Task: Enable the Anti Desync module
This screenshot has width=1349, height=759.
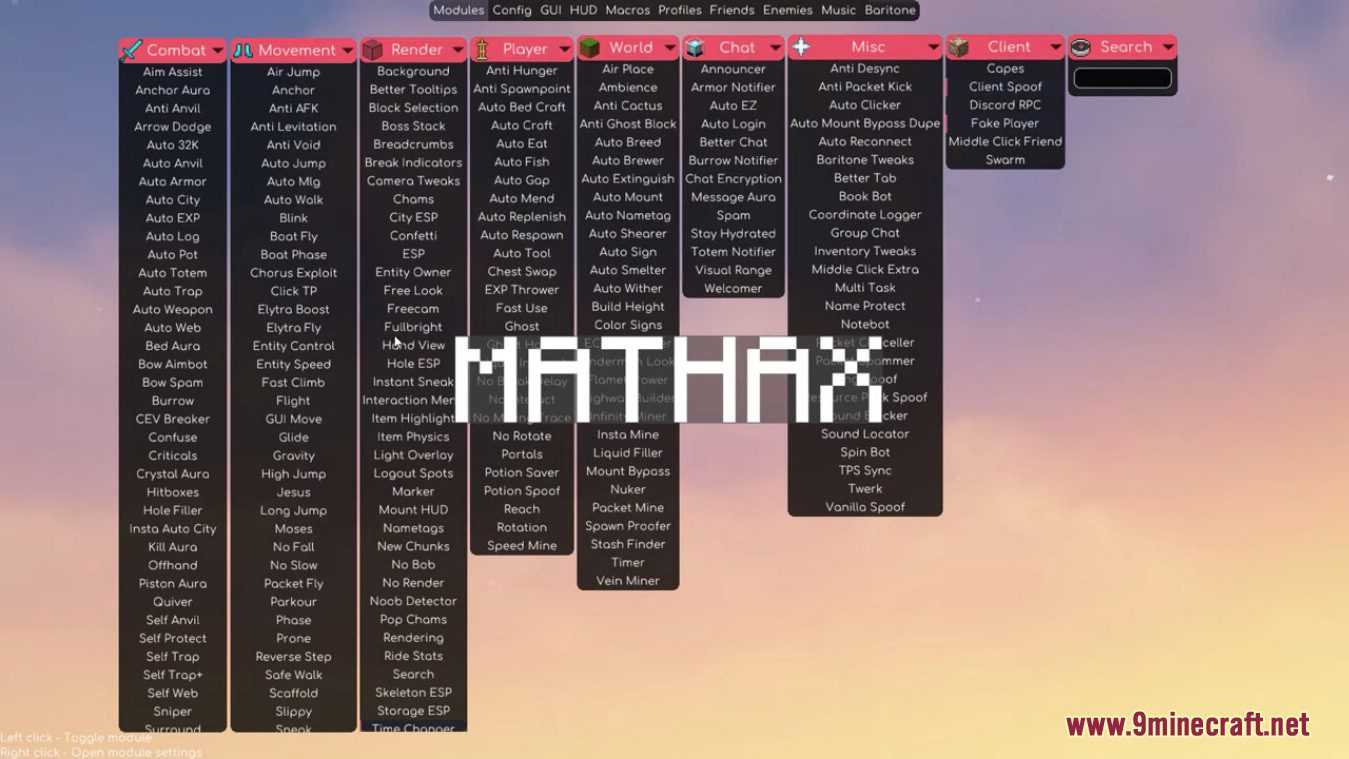Action: click(865, 69)
